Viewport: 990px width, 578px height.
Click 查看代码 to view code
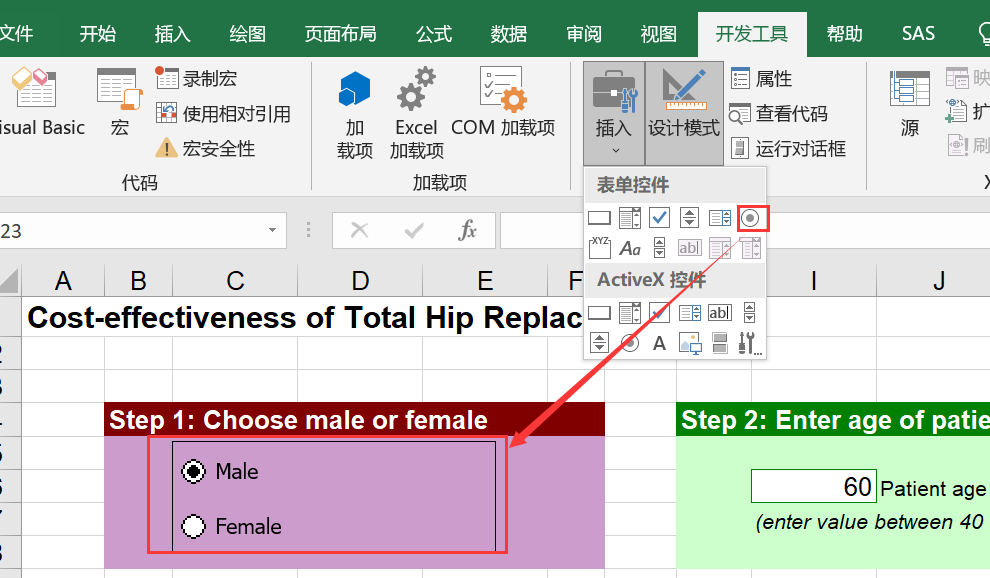[x=779, y=114]
